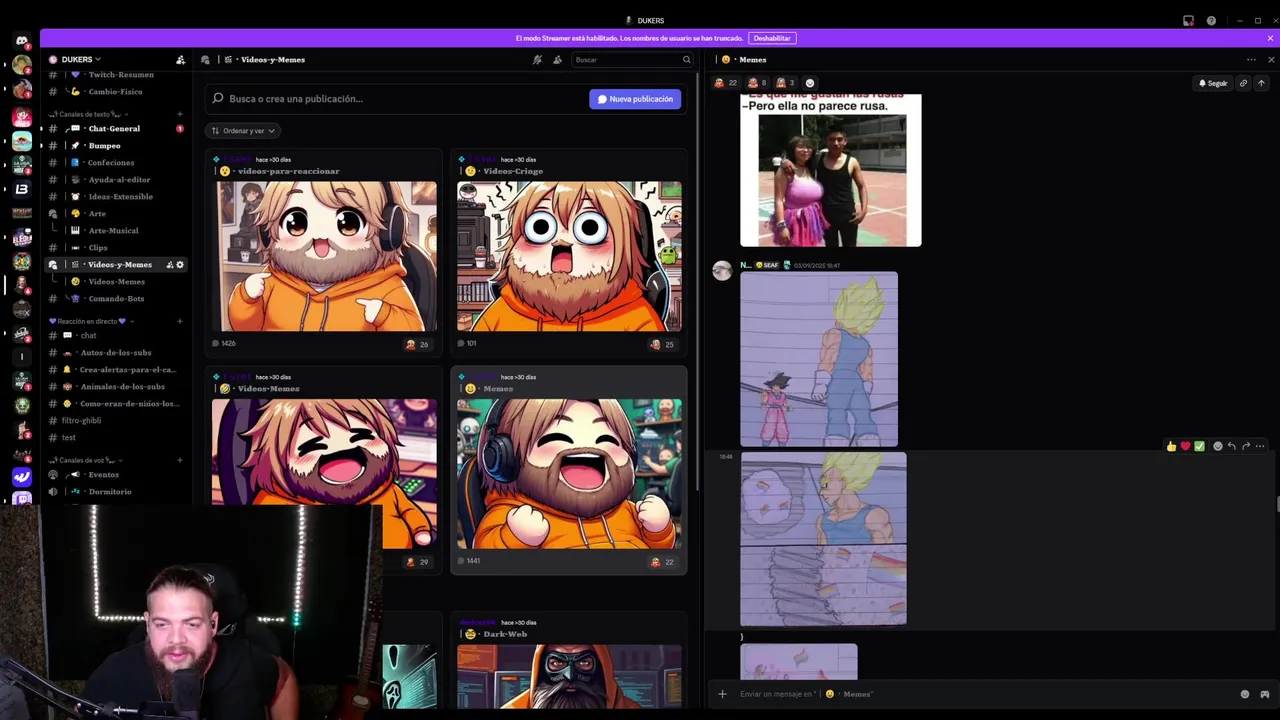Viewport: 1280px width, 720px height.
Task: Reply to the hovered message
Action: click(x=1231, y=446)
